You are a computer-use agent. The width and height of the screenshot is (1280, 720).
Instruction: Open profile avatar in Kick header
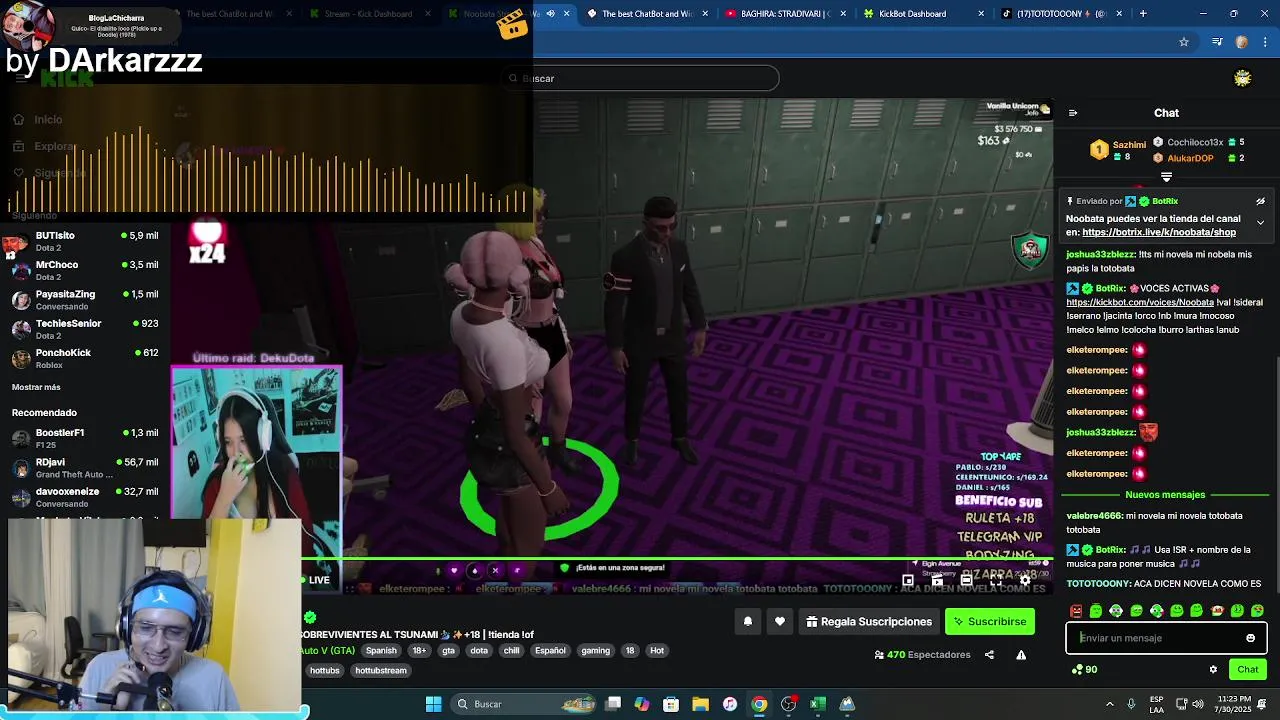pyautogui.click(x=1242, y=78)
